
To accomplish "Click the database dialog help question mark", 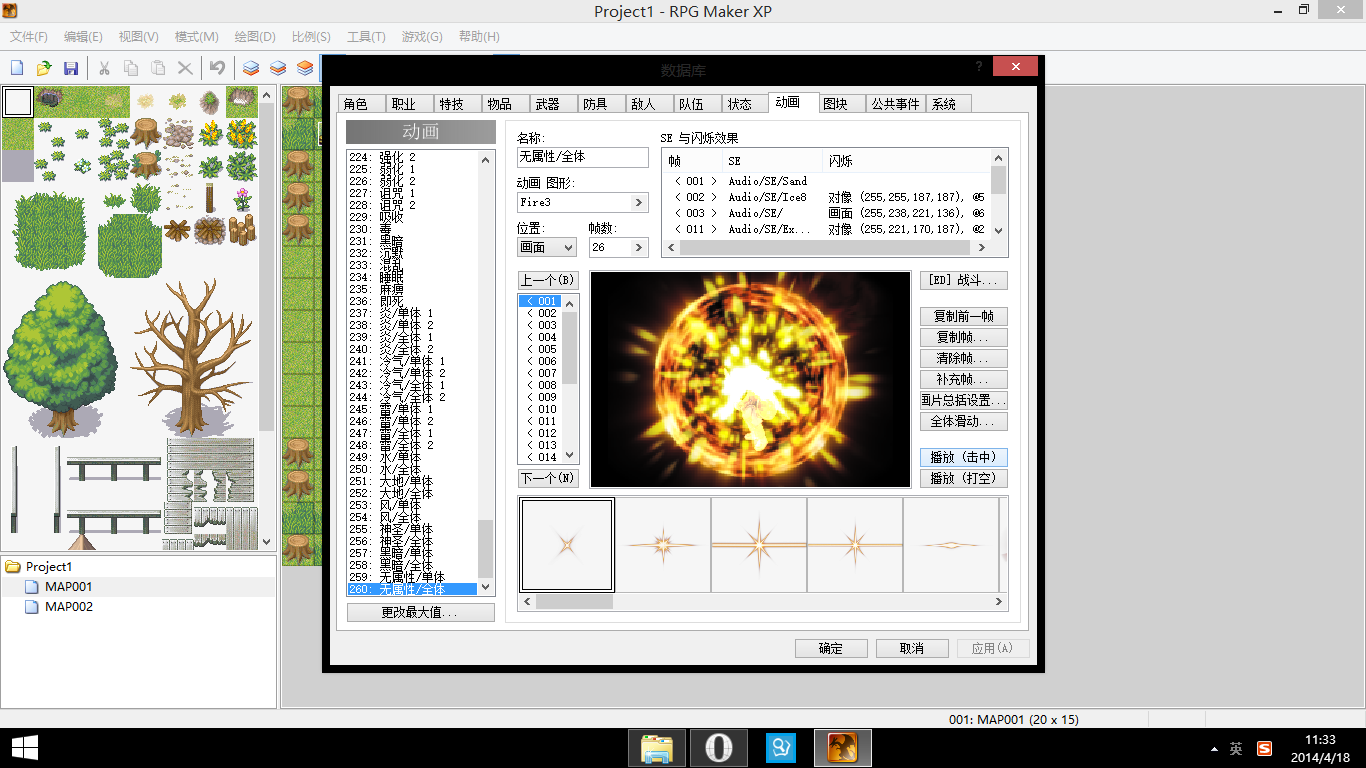I will pyautogui.click(x=979, y=66).
